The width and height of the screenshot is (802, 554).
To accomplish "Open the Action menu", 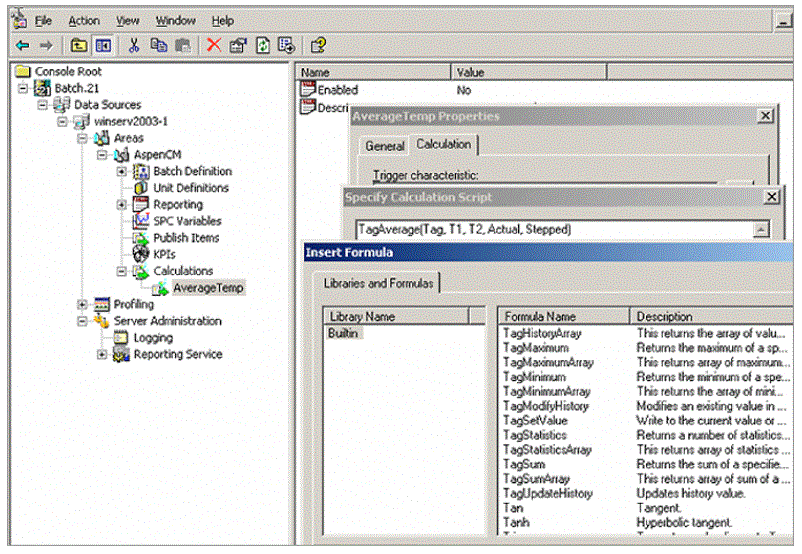I will coord(84,21).
